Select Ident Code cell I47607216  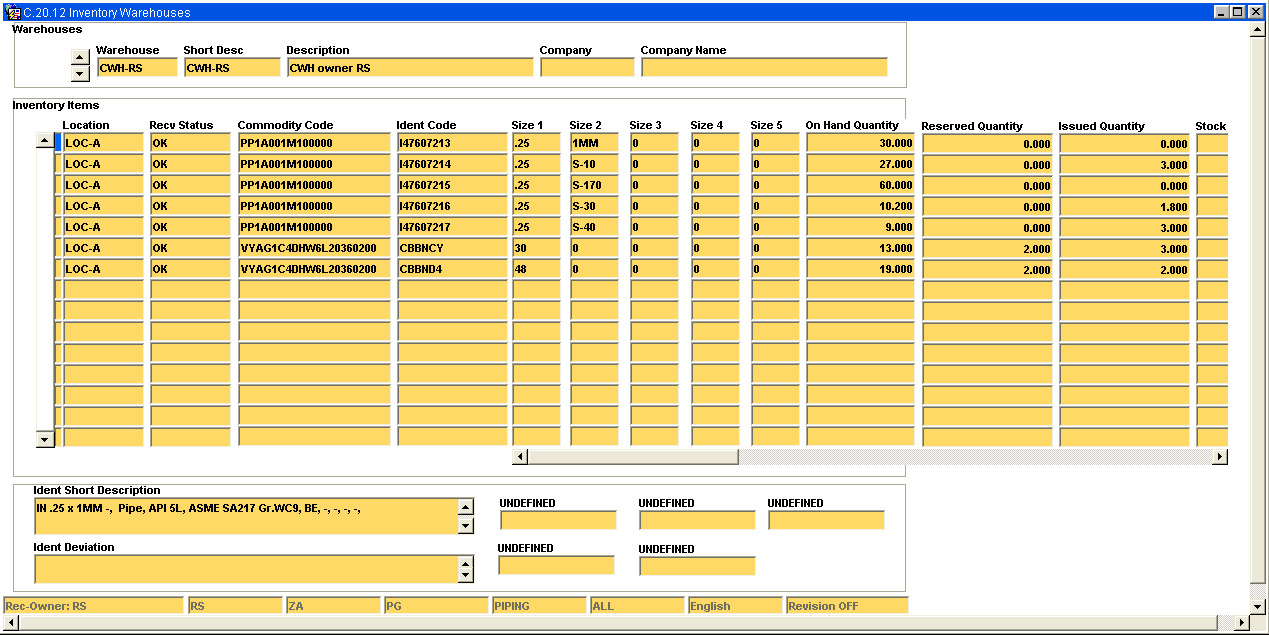(x=452, y=206)
